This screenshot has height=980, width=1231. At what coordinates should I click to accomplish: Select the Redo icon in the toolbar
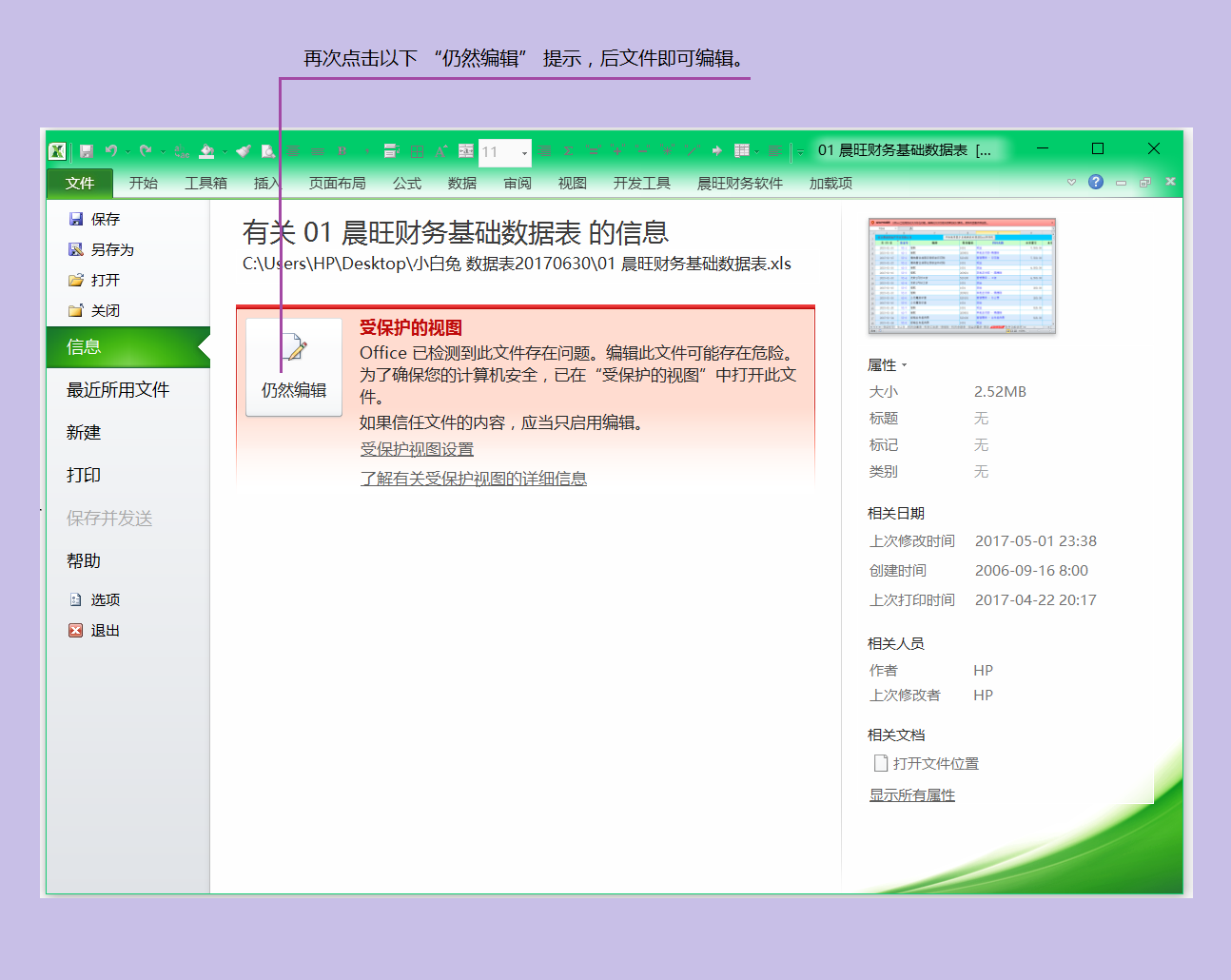[147, 149]
